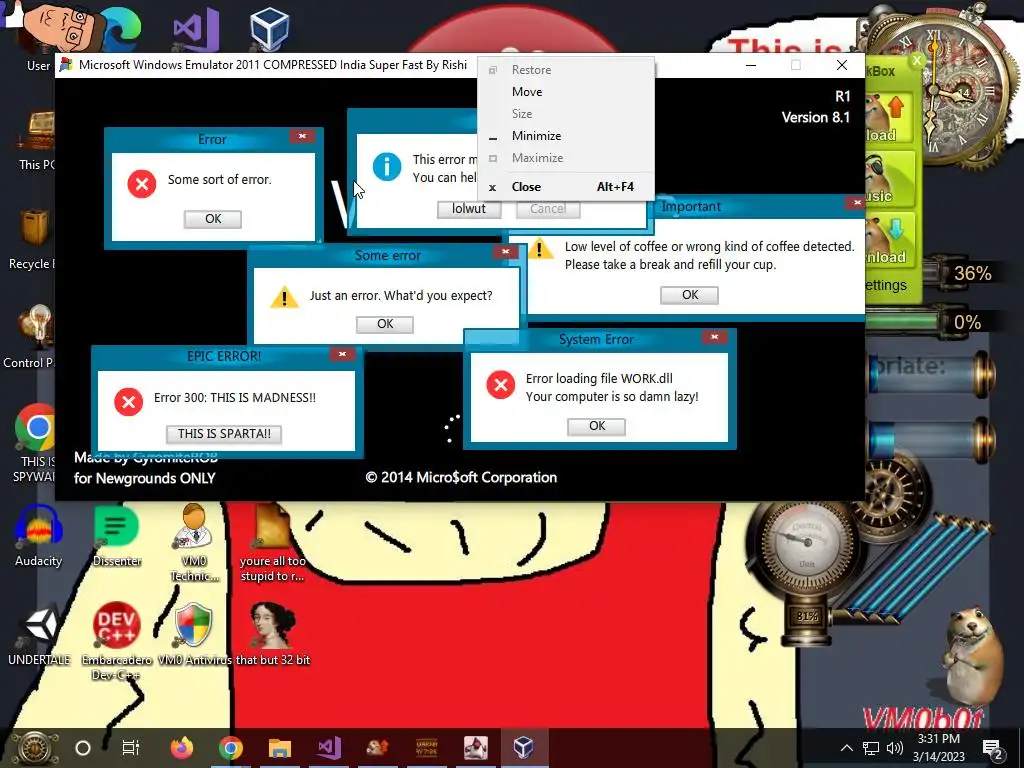Click the THIS IS SPARTA!! button
Viewport: 1024px width, 768px height.
[224, 434]
